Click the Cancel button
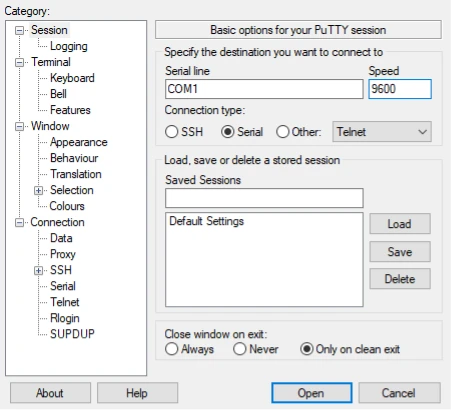The height and width of the screenshot is (410, 452). point(399,393)
